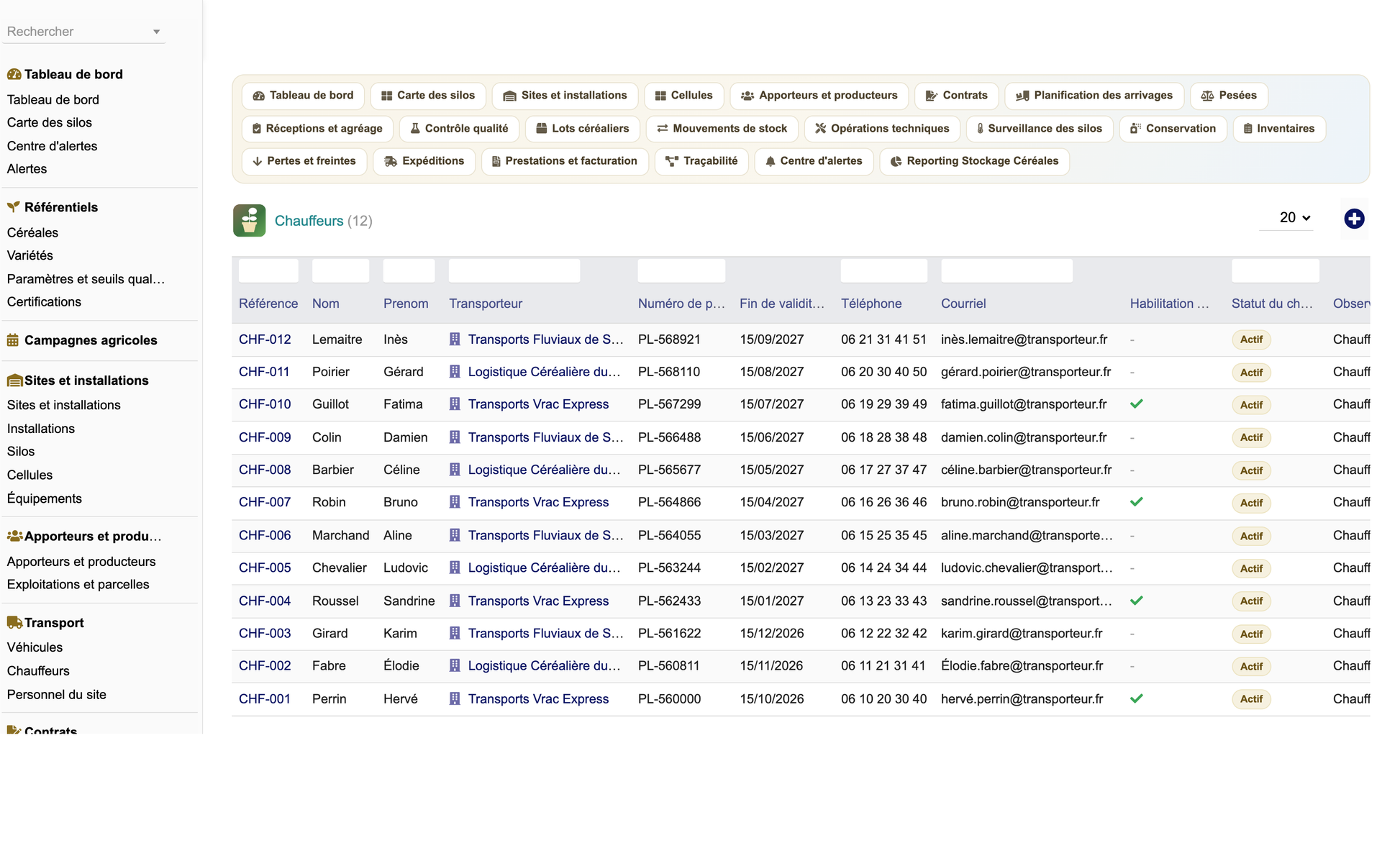Switch to the Expéditions tab
This screenshot has width=1400, height=866.
tap(424, 161)
